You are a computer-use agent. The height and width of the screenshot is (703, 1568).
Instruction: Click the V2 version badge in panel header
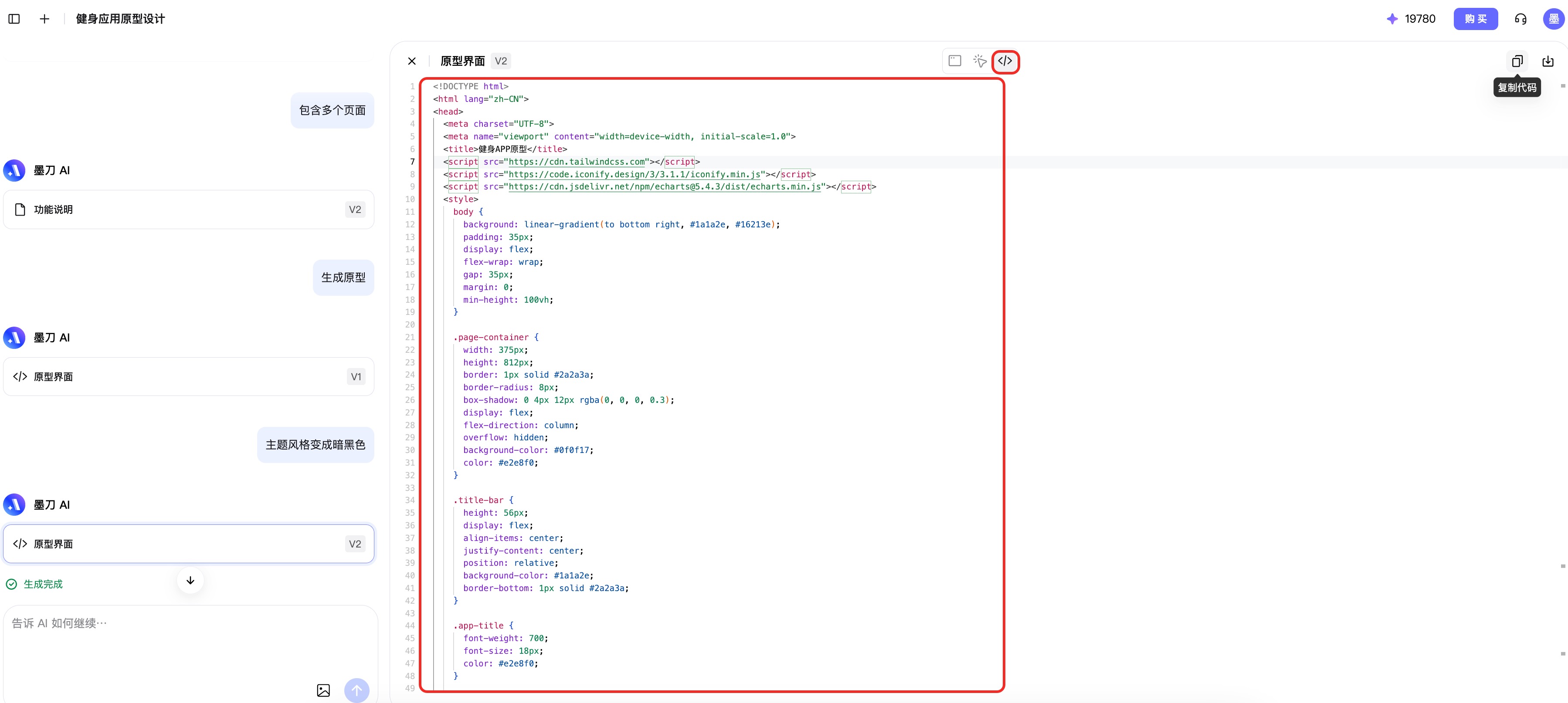coord(500,61)
